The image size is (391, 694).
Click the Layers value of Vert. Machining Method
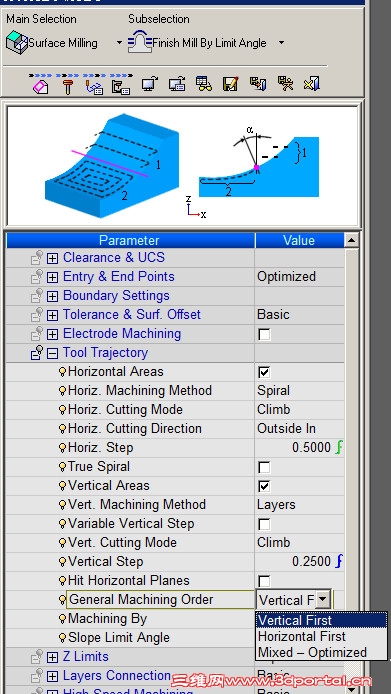[x=276, y=505]
